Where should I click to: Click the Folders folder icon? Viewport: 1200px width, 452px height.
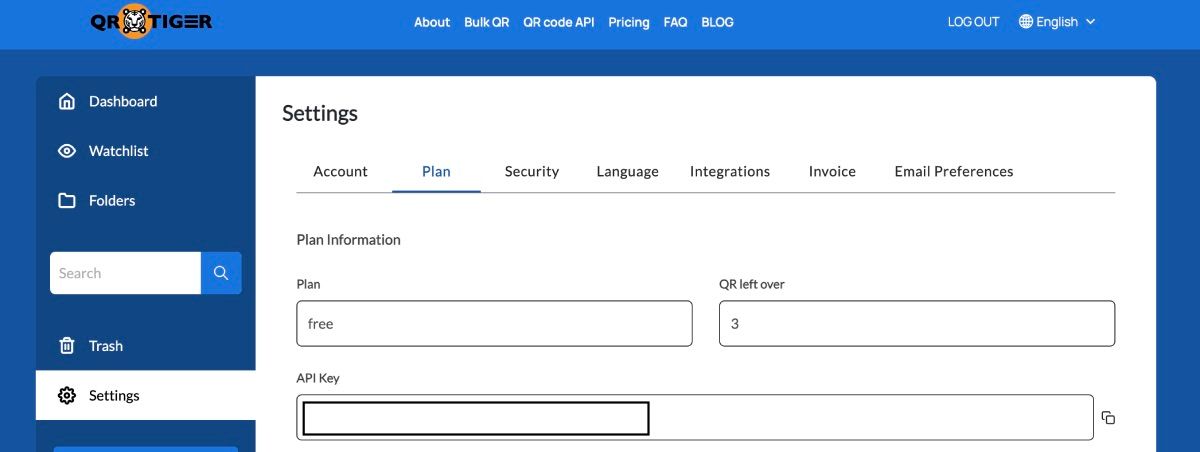click(x=67, y=201)
